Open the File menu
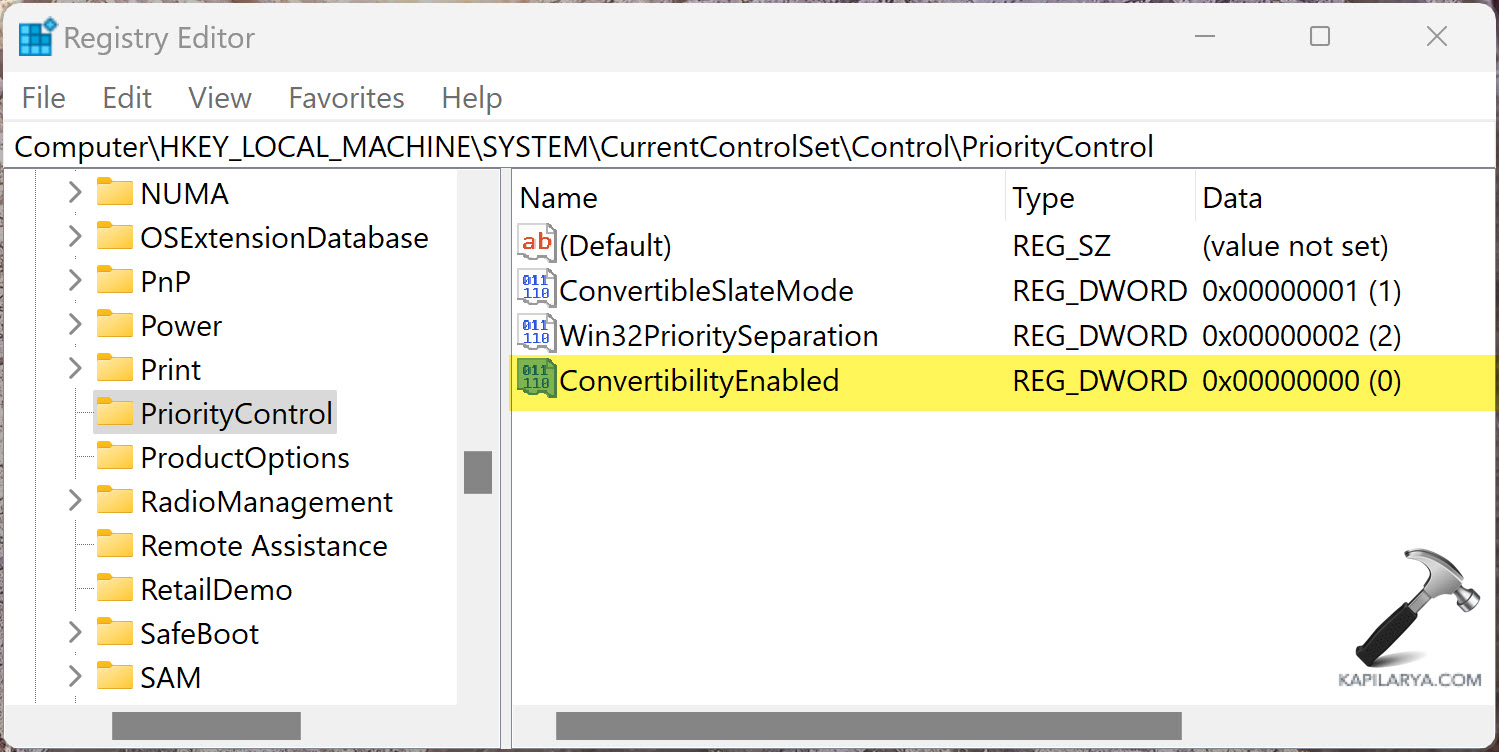1499x752 pixels. click(43, 98)
